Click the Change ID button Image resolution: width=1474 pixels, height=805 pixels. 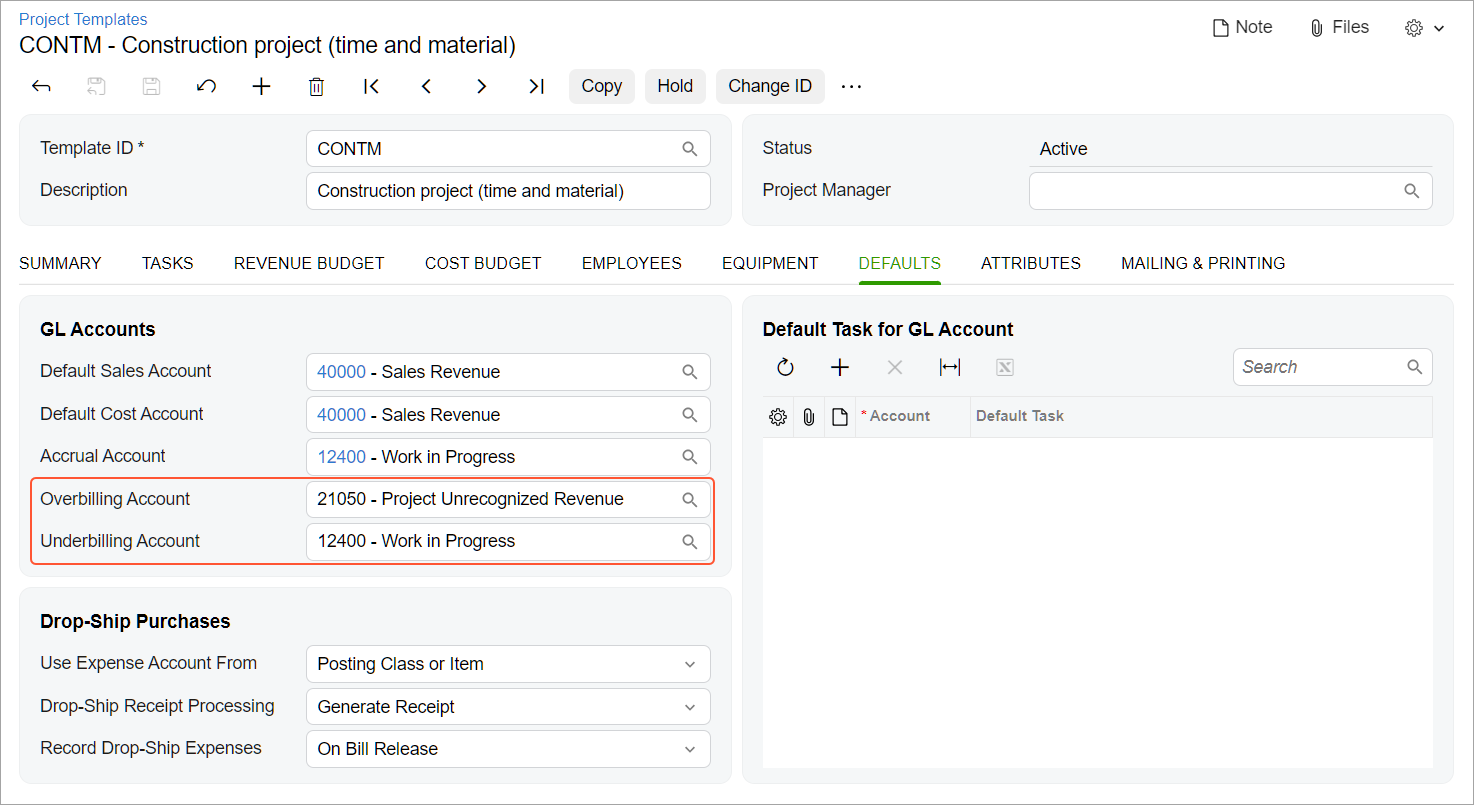[x=769, y=86]
